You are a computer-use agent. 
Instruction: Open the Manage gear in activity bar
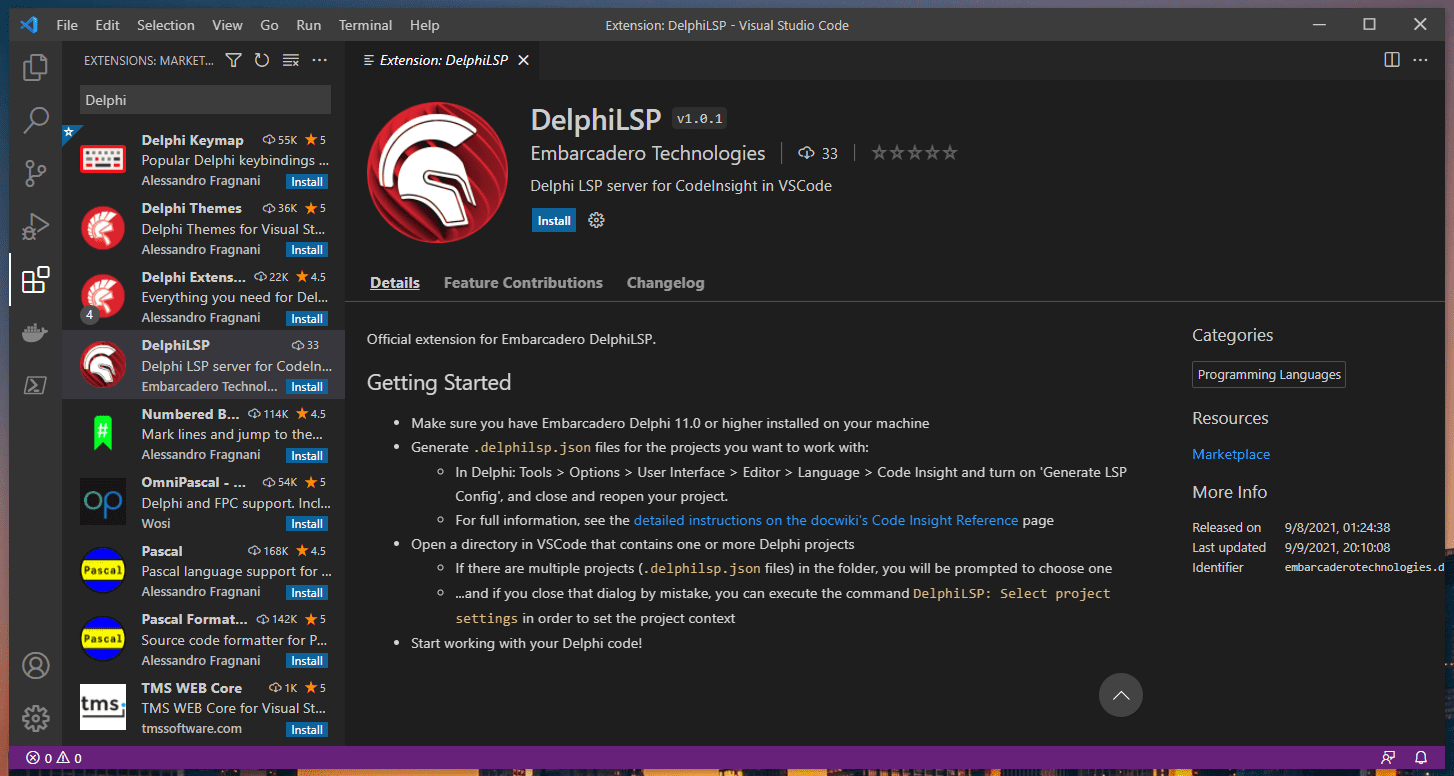[36, 718]
